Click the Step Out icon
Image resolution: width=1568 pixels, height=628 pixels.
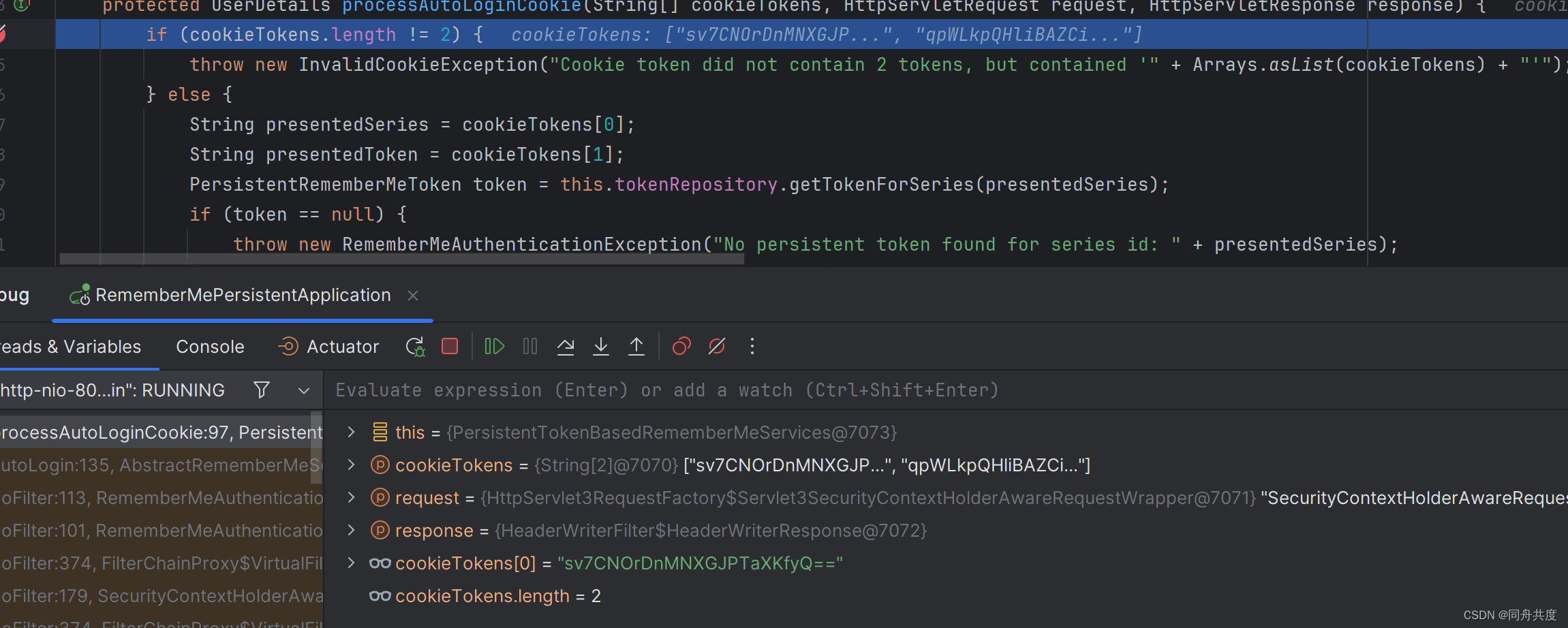click(636, 347)
